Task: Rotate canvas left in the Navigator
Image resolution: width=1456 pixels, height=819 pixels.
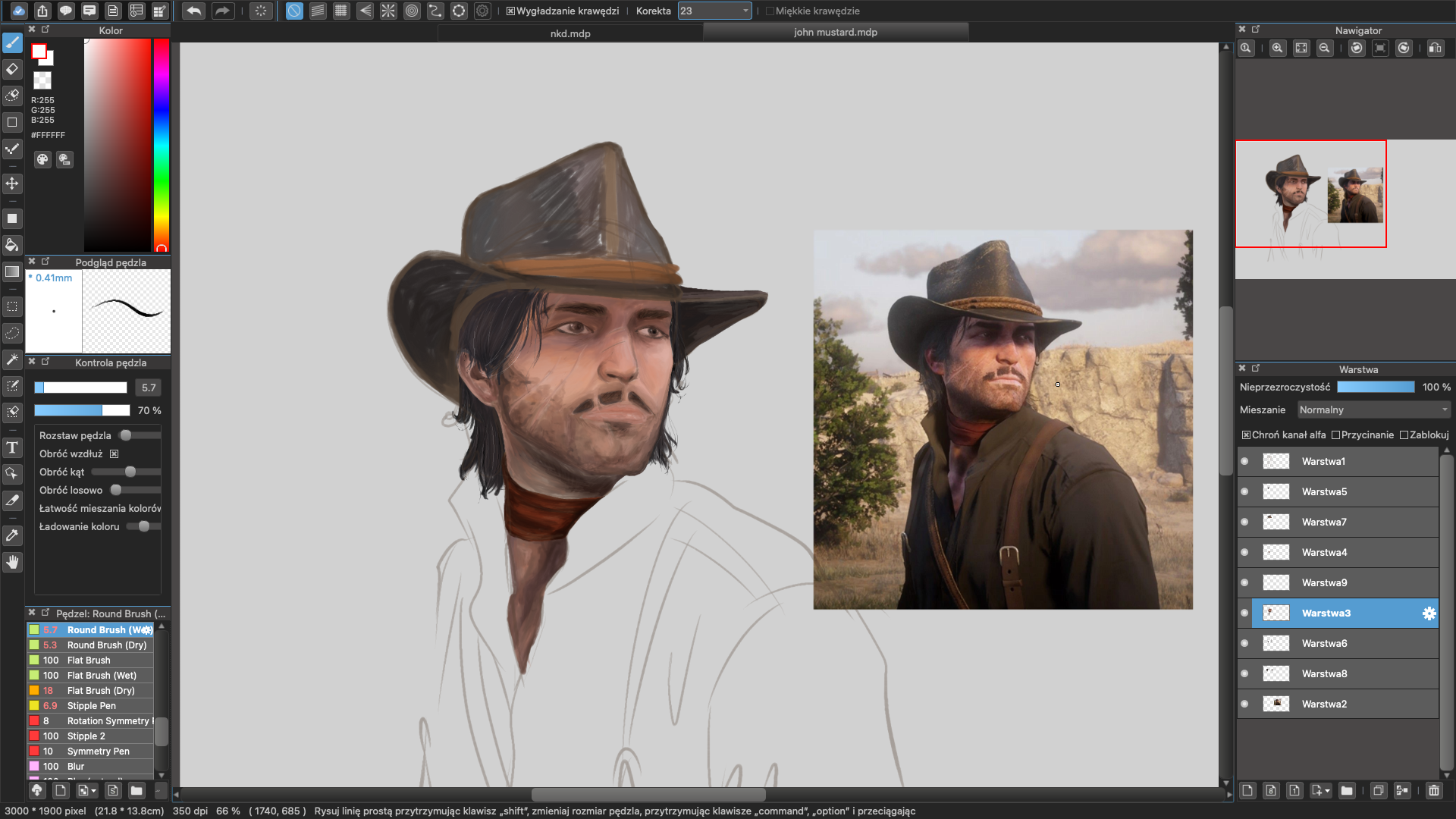Action: (x=1357, y=48)
